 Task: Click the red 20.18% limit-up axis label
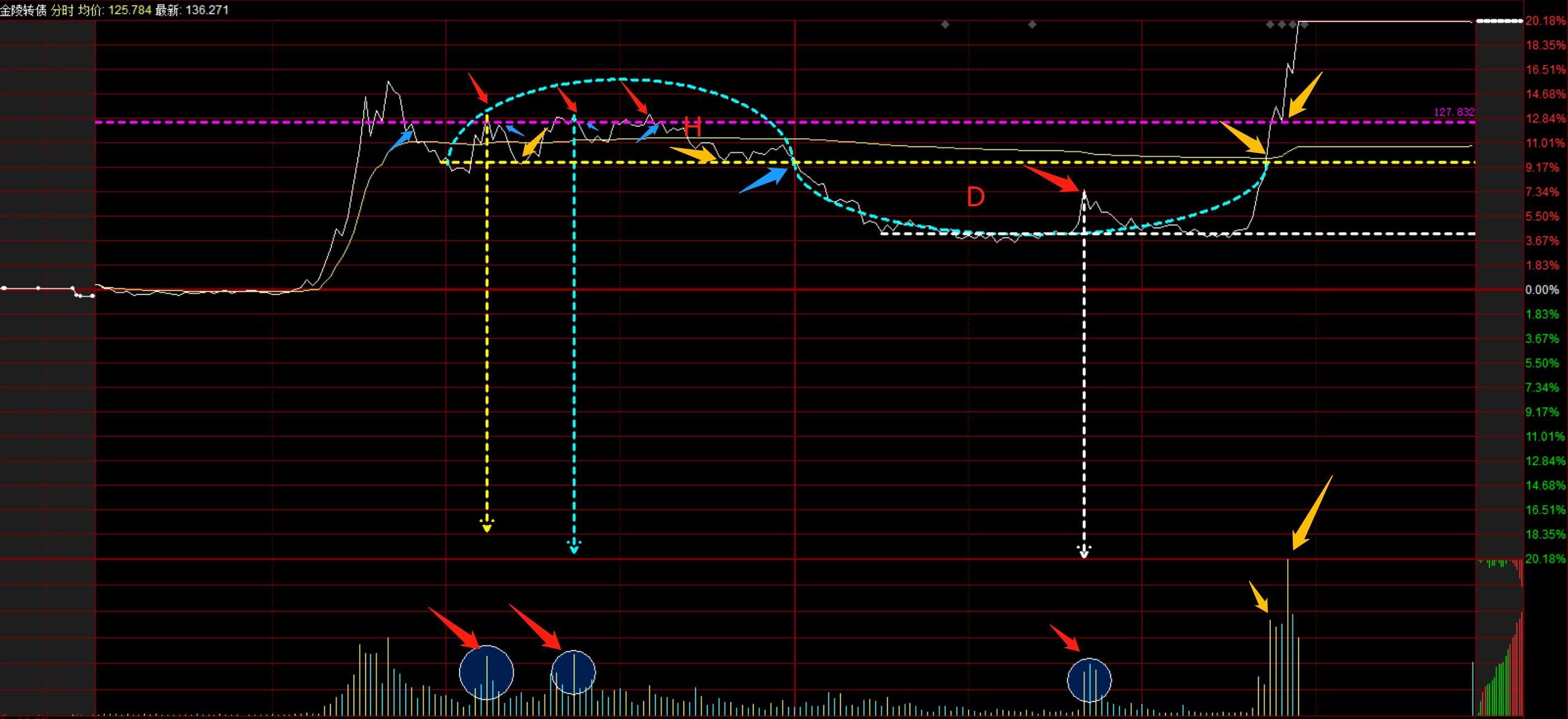pyautogui.click(x=1545, y=21)
